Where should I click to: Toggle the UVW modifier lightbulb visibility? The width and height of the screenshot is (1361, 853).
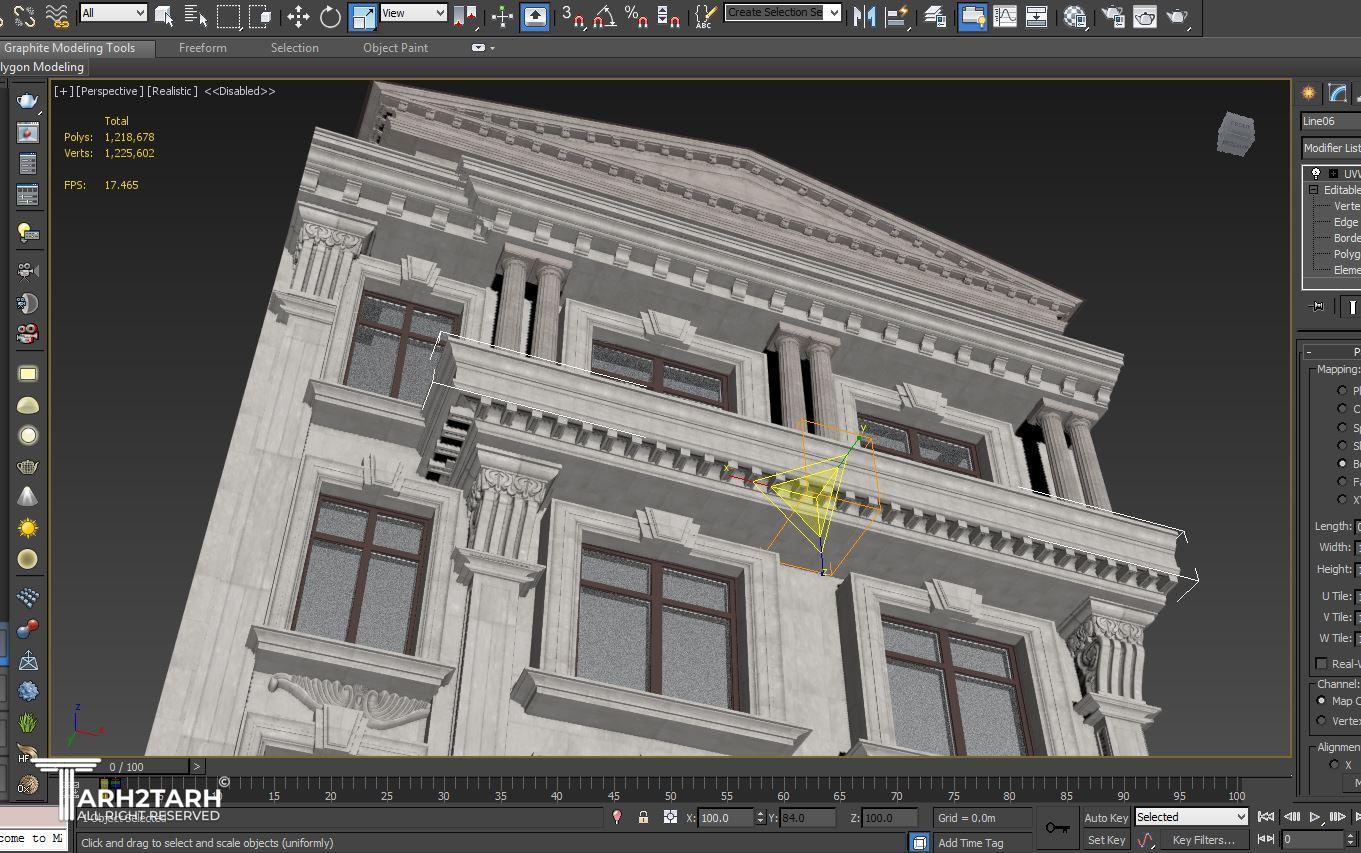tap(1315, 173)
